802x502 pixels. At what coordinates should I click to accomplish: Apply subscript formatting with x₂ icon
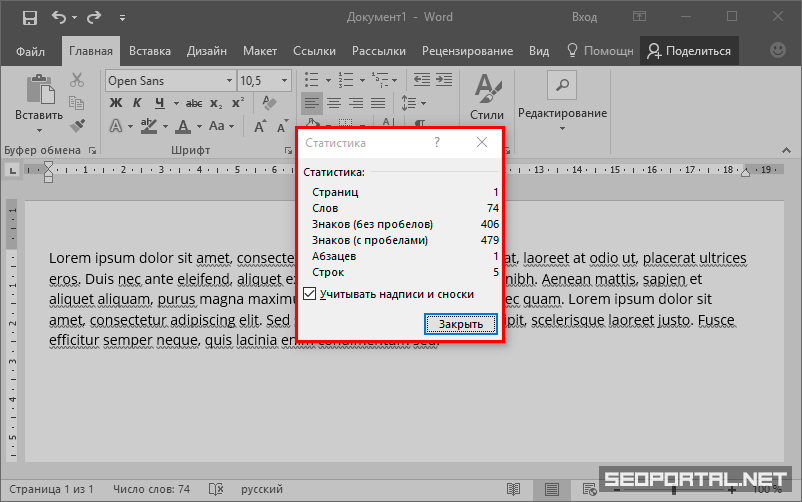[x=213, y=103]
